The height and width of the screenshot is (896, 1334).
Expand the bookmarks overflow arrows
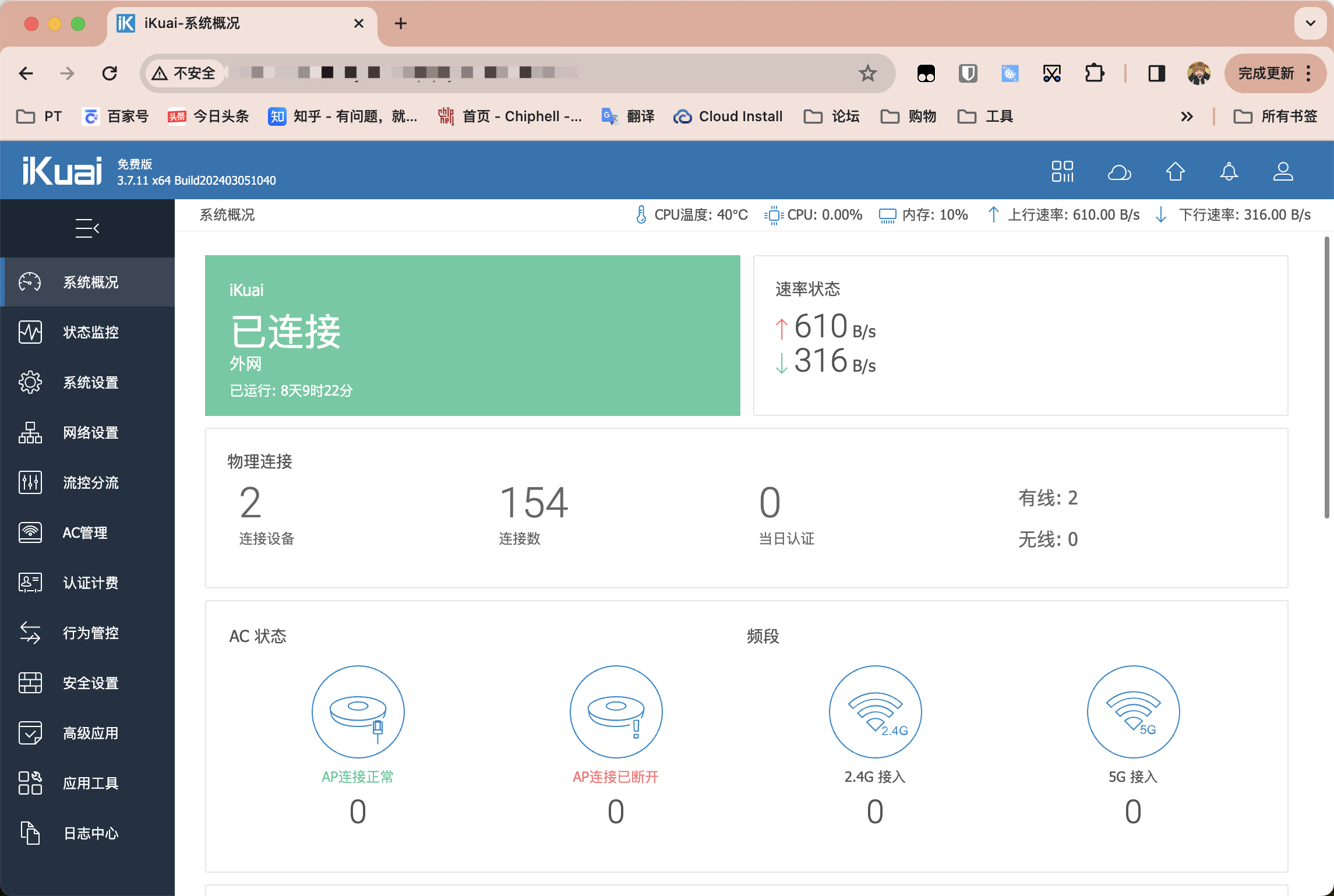pos(1187,117)
